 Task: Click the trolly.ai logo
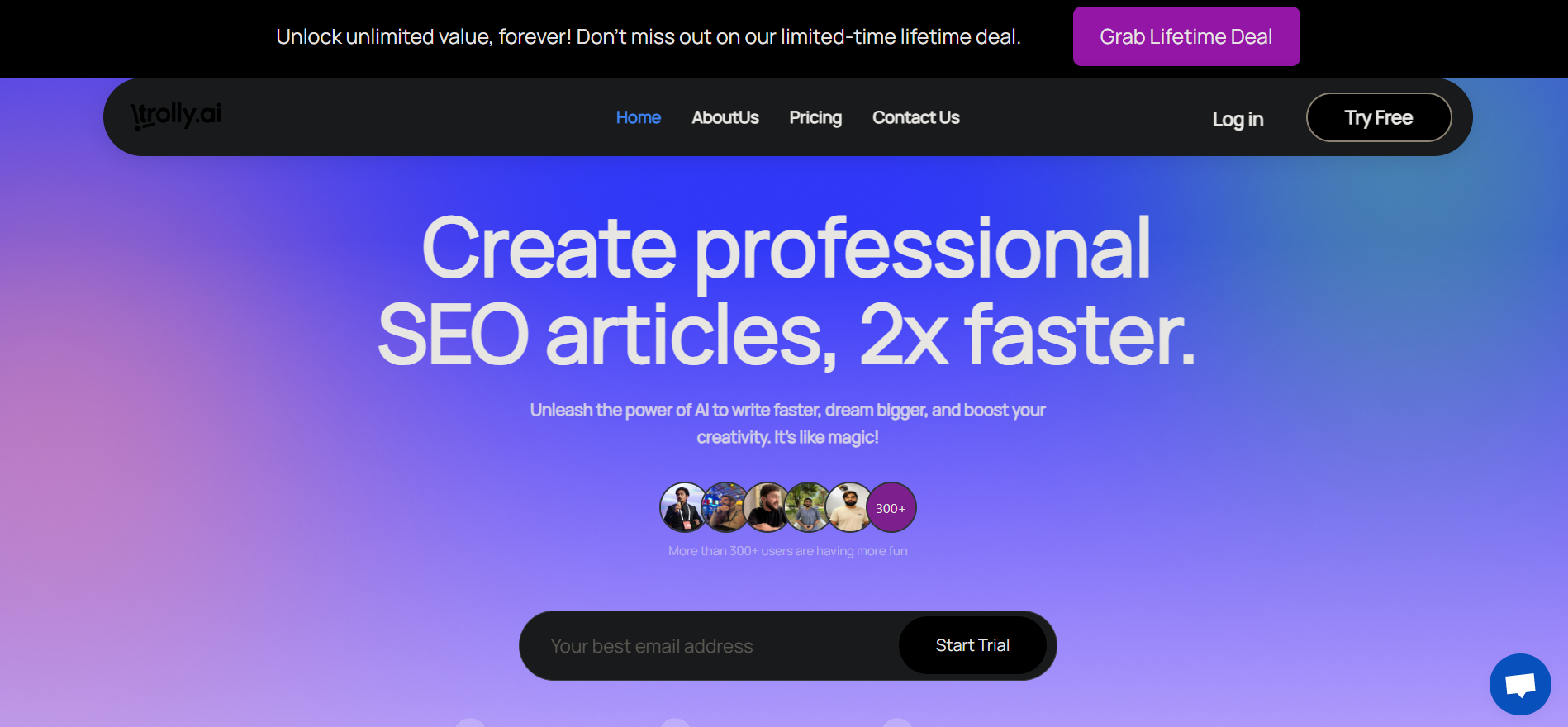(x=176, y=116)
